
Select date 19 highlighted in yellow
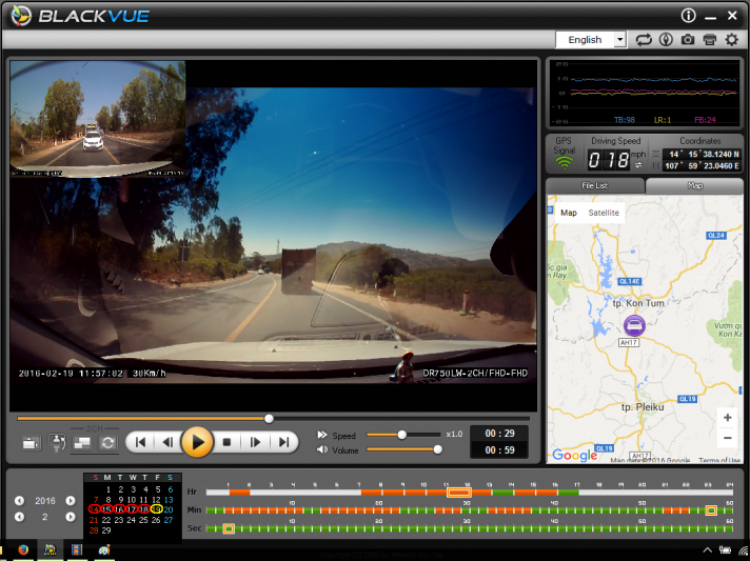click(156, 509)
